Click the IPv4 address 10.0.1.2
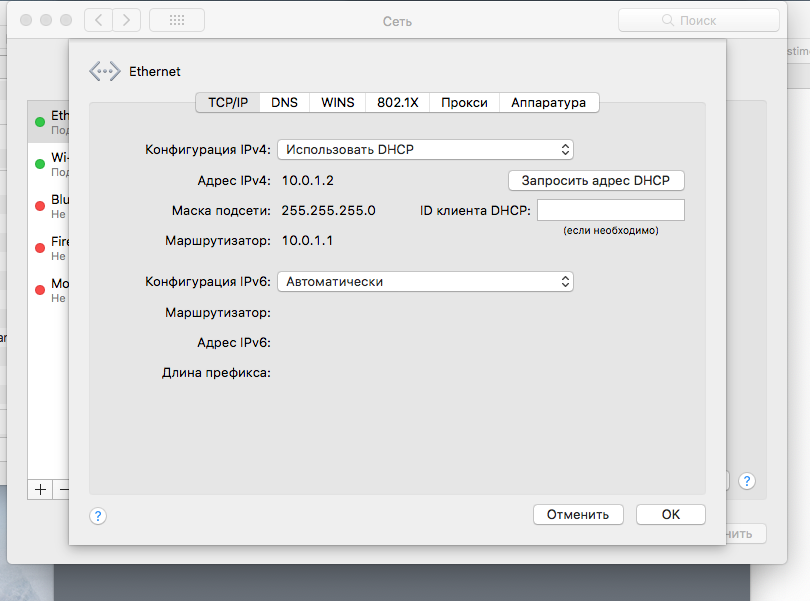The width and height of the screenshot is (810, 601). point(308,180)
